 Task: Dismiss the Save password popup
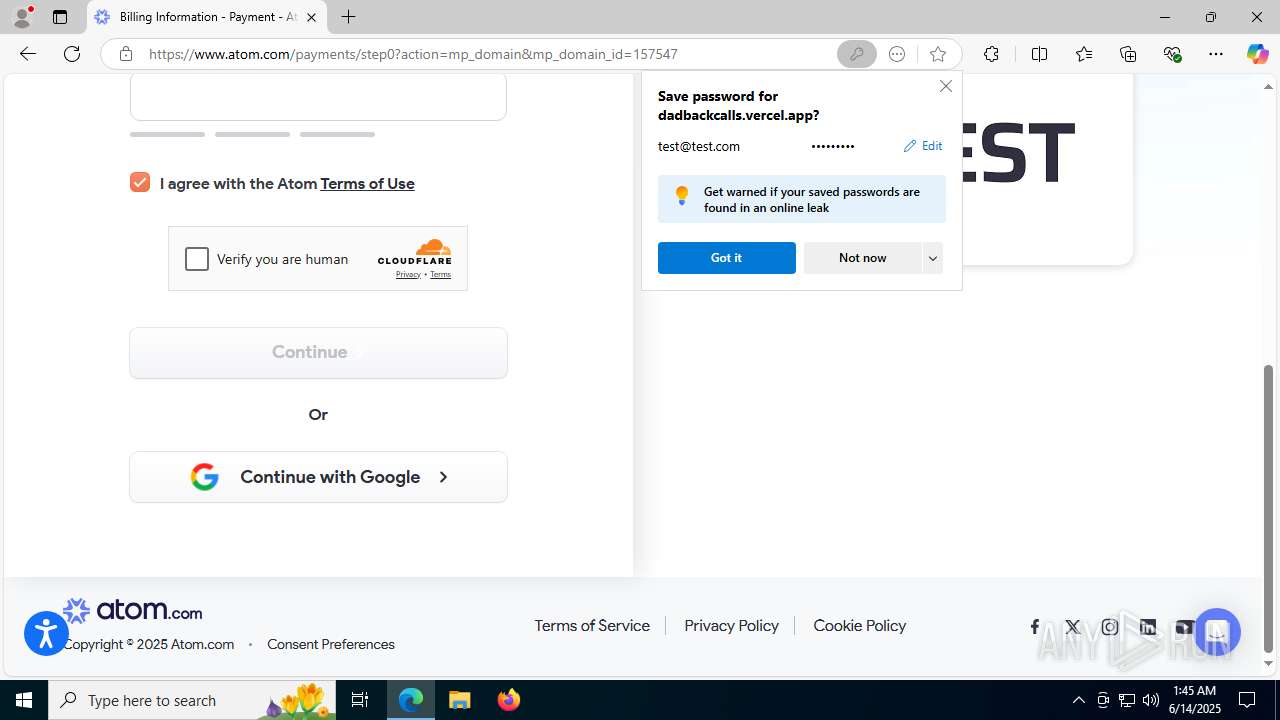point(945,86)
